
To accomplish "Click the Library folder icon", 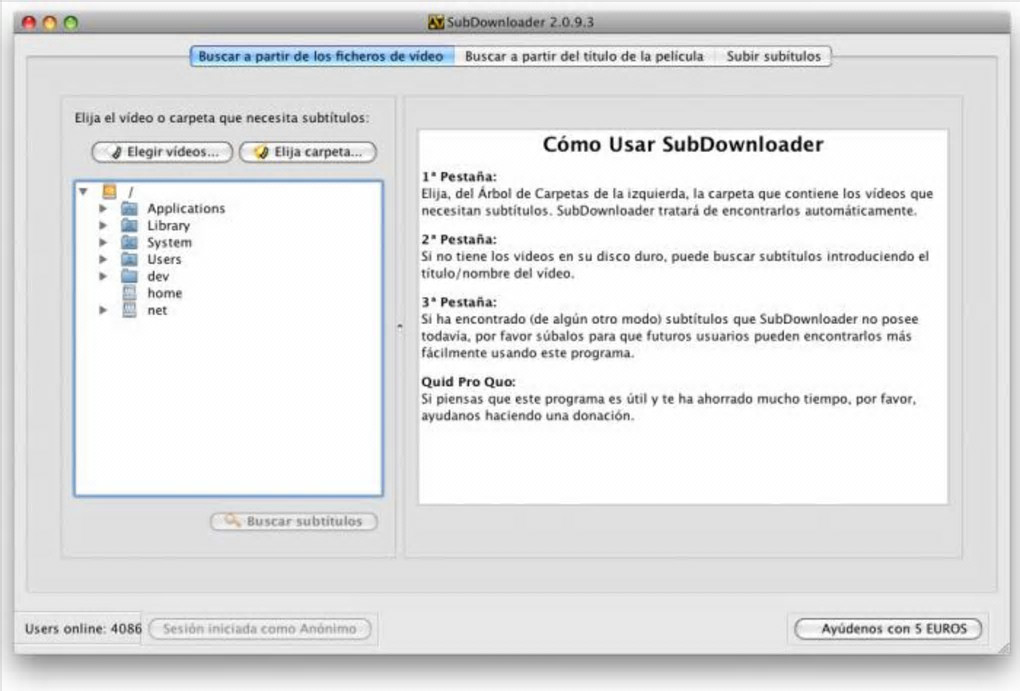I will [x=129, y=225].
